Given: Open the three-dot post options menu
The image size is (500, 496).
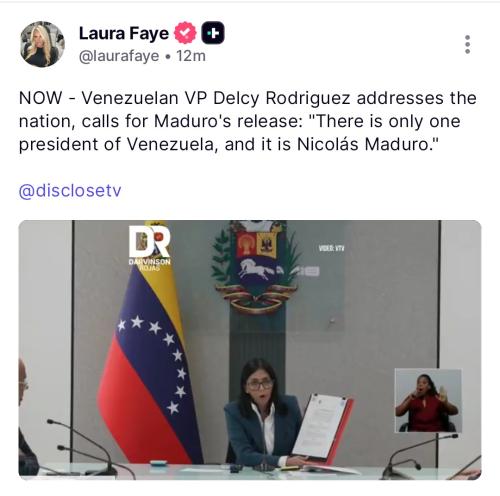Looking at the screenshot, I should point(467,44).
